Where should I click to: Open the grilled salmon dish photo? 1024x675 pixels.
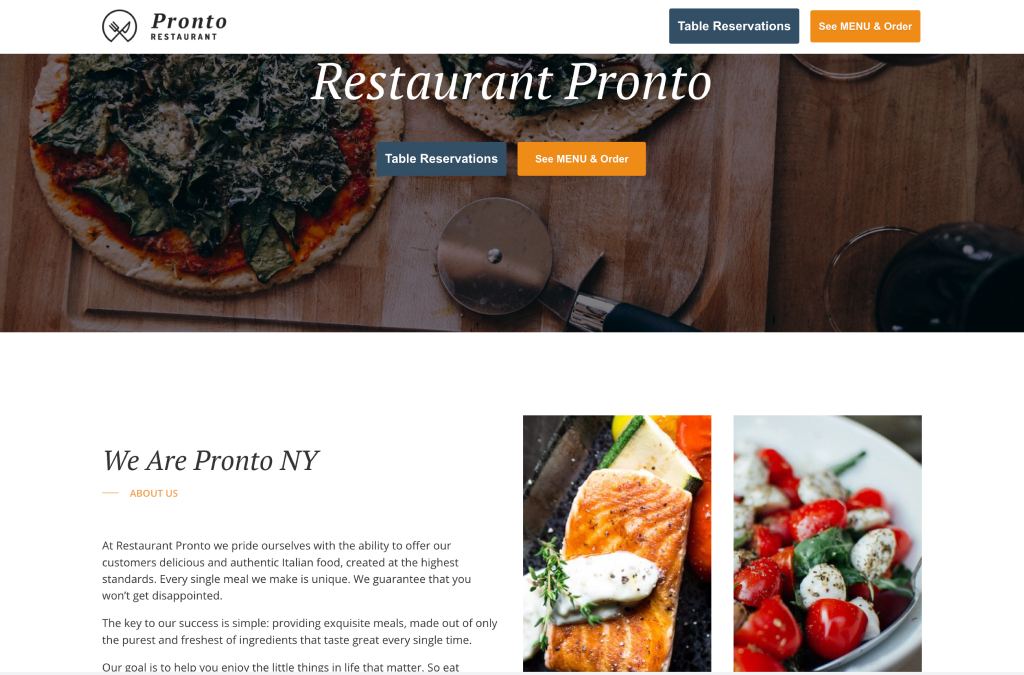point(616,543)
